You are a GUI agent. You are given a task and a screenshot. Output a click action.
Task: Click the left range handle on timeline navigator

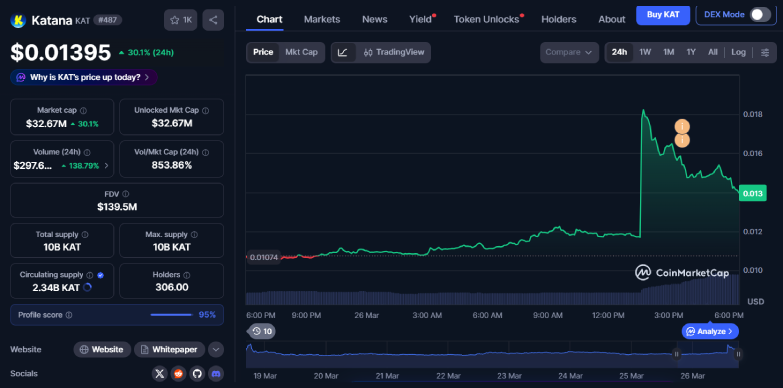pyautogui.click(x=677, y=355)
